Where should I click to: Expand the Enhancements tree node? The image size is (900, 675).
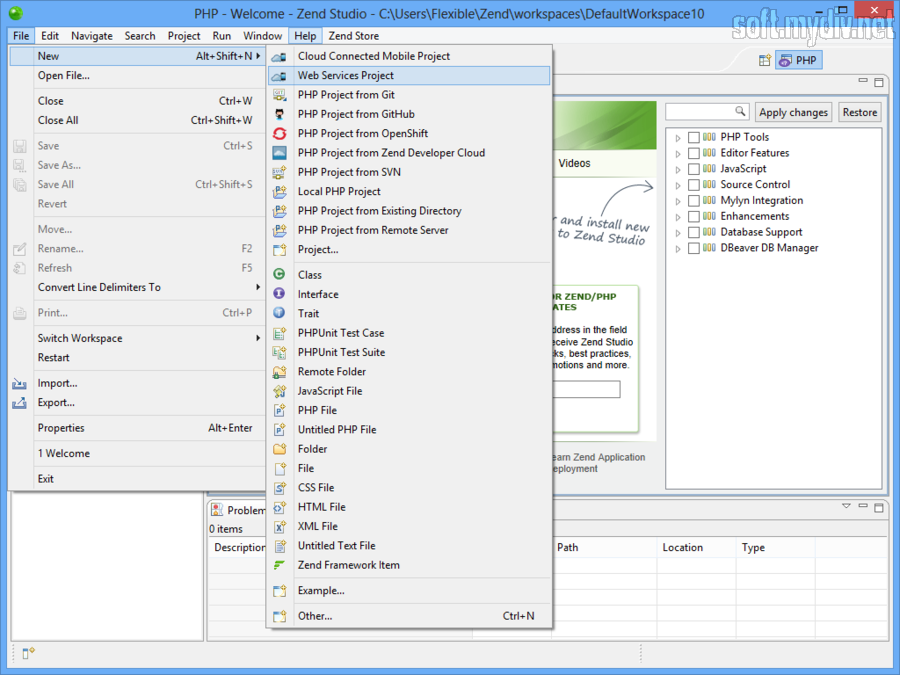(x=678, y=217)
